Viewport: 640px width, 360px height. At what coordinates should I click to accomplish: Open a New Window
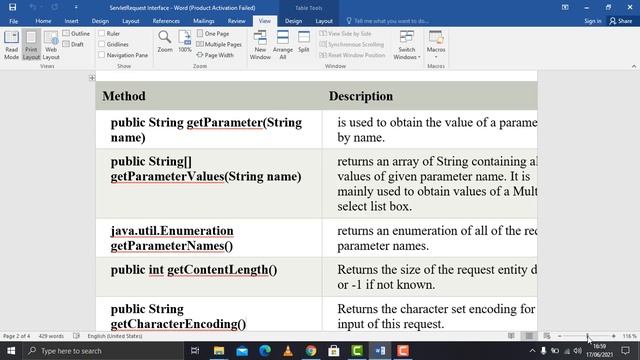pyautogui.click(x=260, y=45)
